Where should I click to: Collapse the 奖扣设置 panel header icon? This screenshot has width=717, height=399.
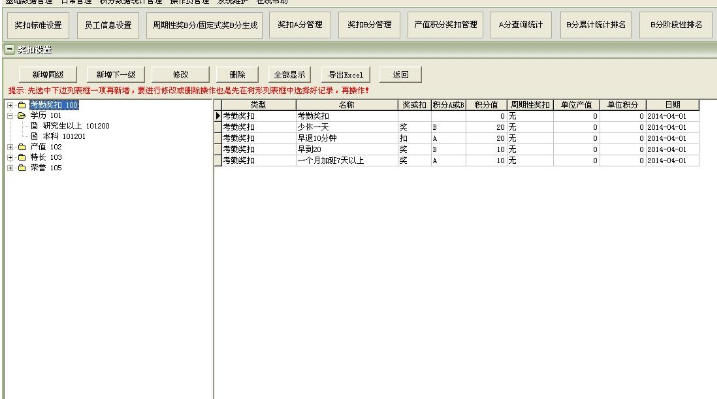pyautogui.click(x=9, y=49)
